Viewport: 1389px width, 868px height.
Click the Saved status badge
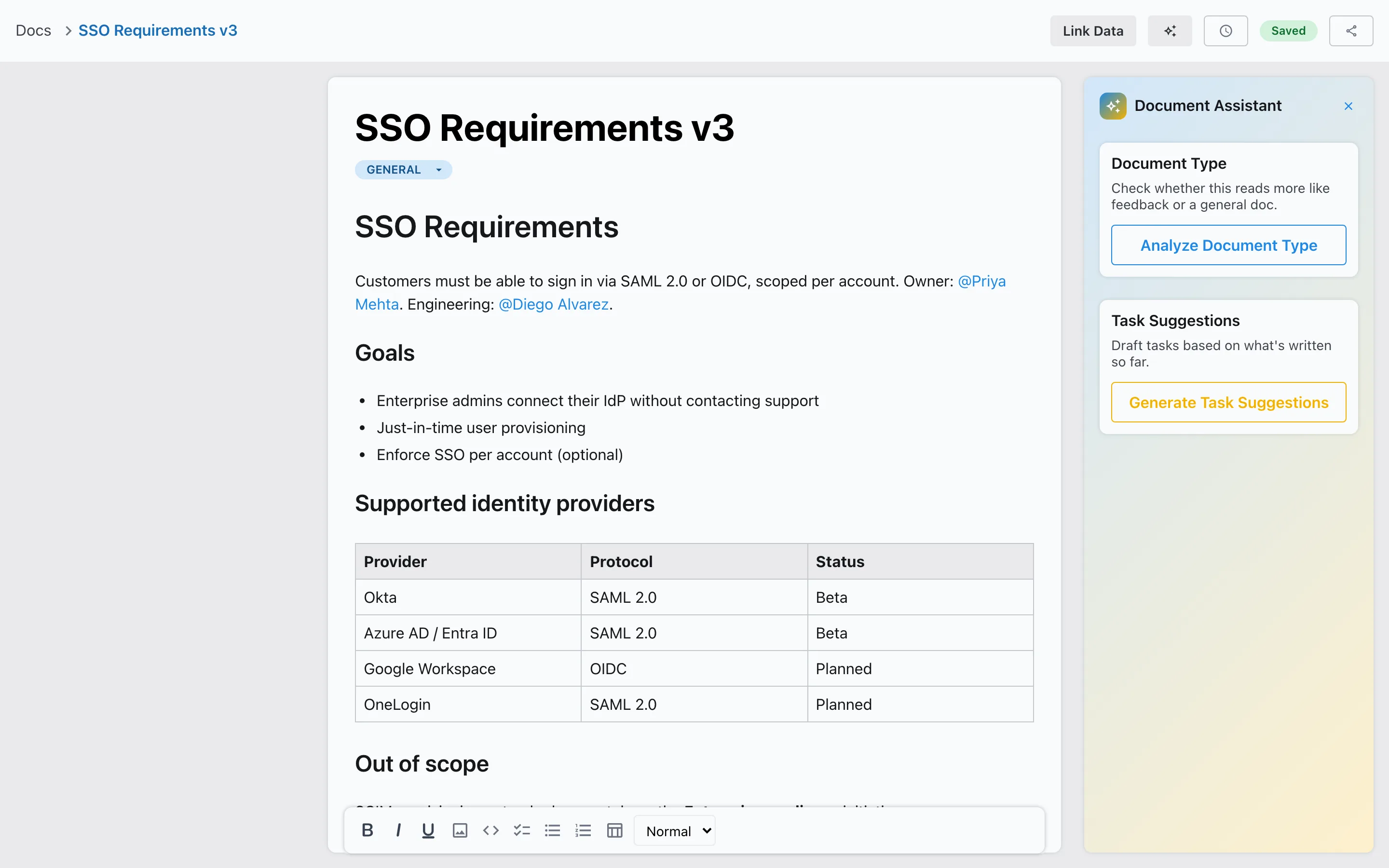[1288, 31]
